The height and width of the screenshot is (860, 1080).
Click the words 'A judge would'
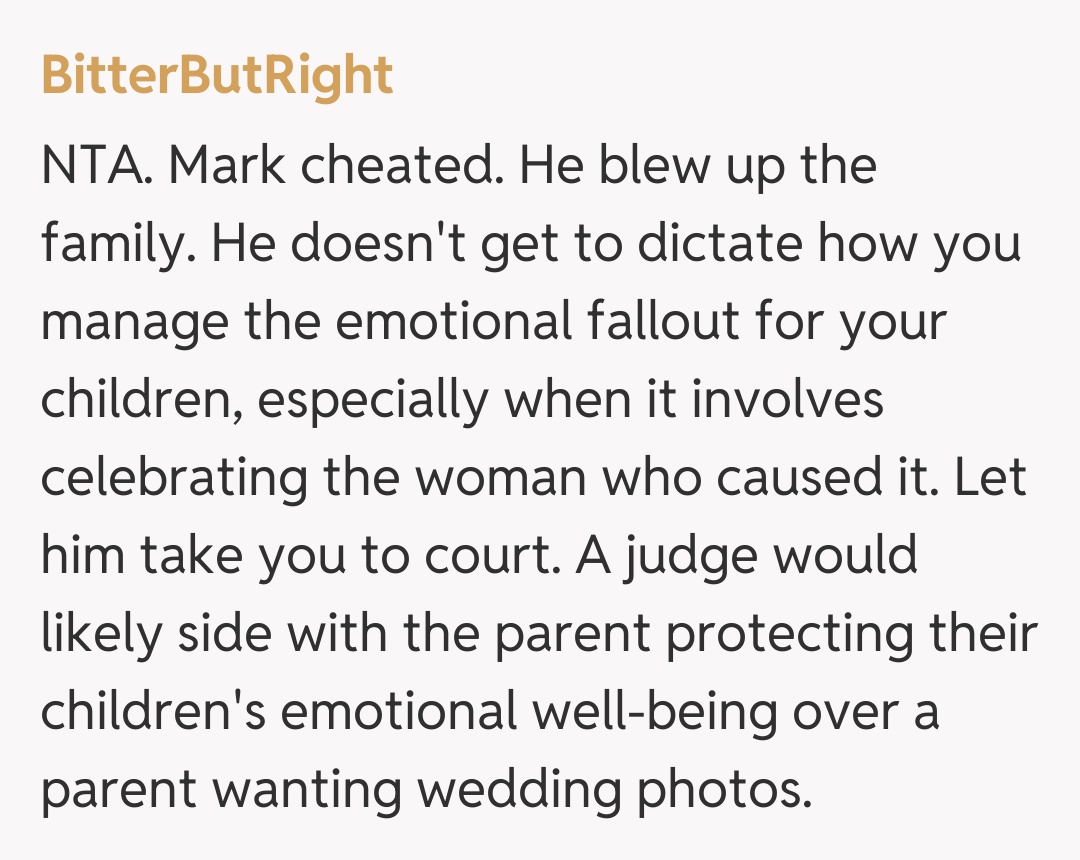746,556
